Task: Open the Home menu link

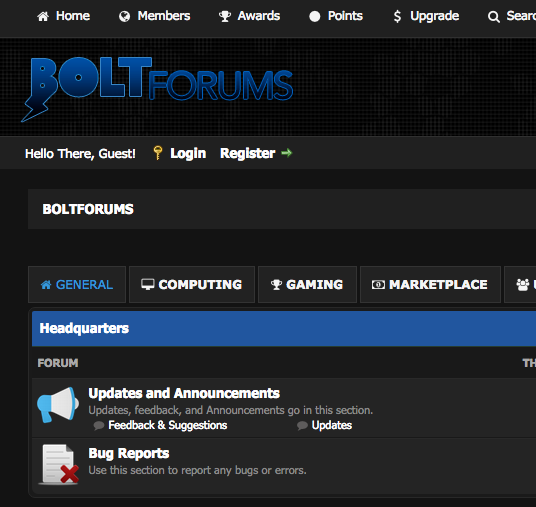Action: (73, 16)
